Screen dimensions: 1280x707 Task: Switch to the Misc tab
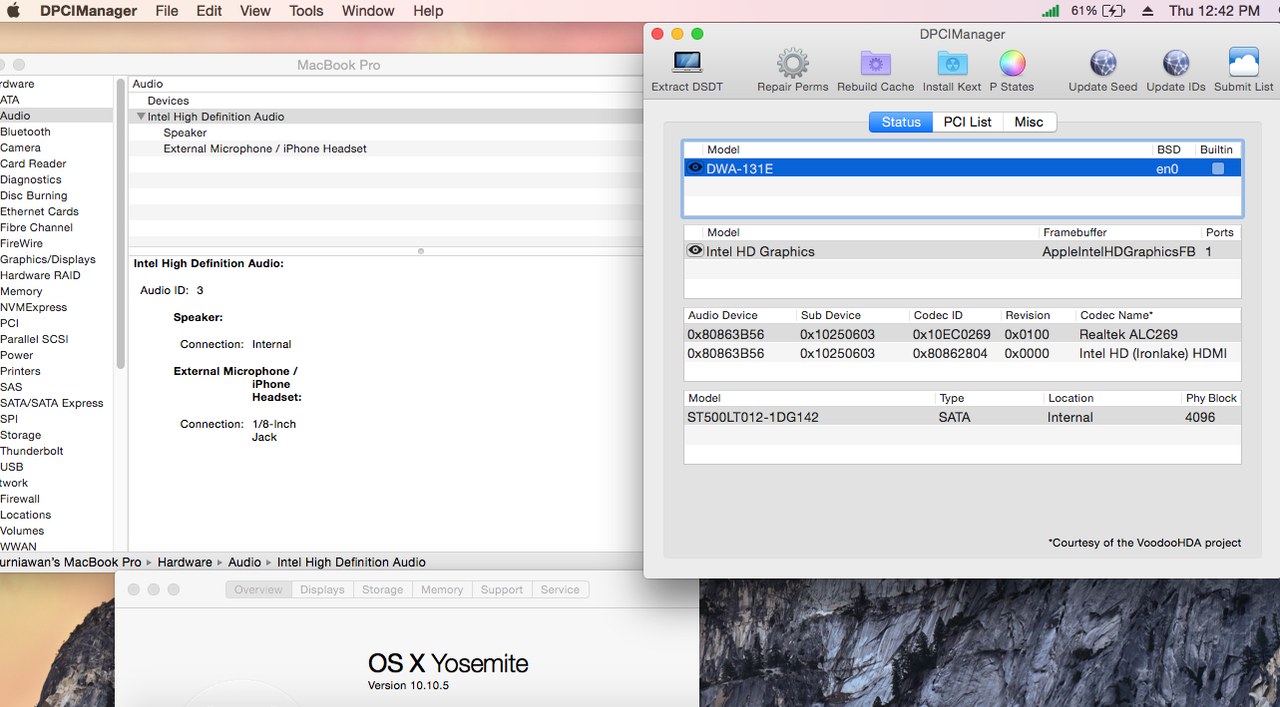click(1029, 122)
